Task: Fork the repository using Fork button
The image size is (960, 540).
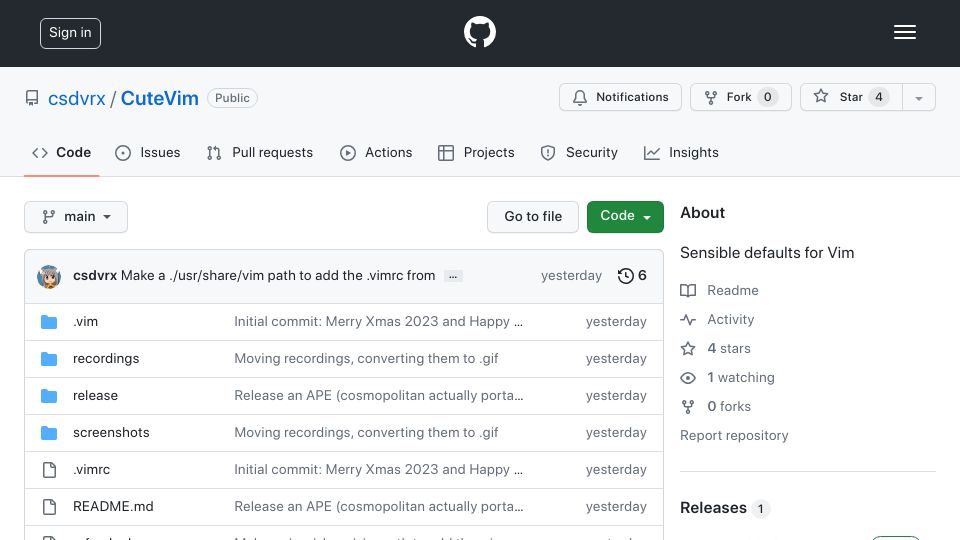Action: [x=741, y=97]
